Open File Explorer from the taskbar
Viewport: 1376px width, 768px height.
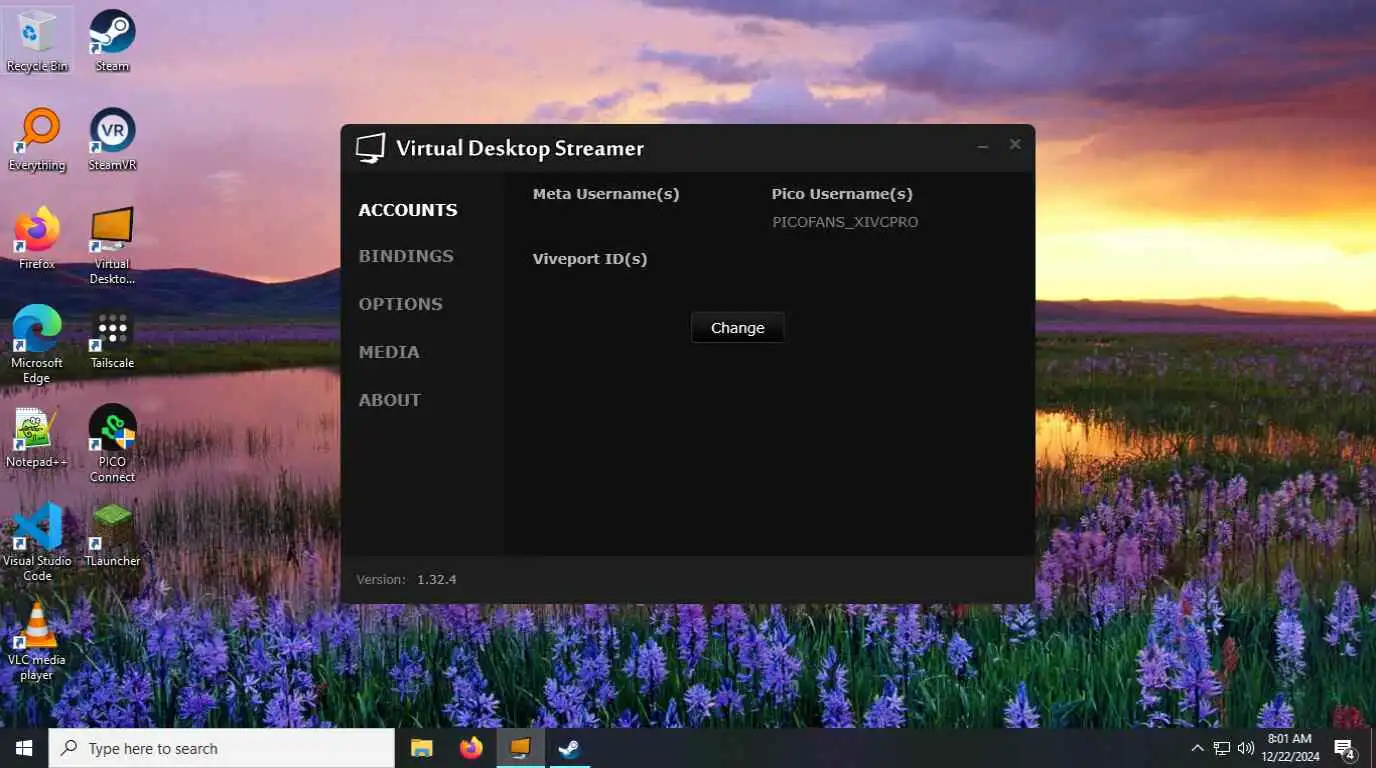tap(422, 748)
